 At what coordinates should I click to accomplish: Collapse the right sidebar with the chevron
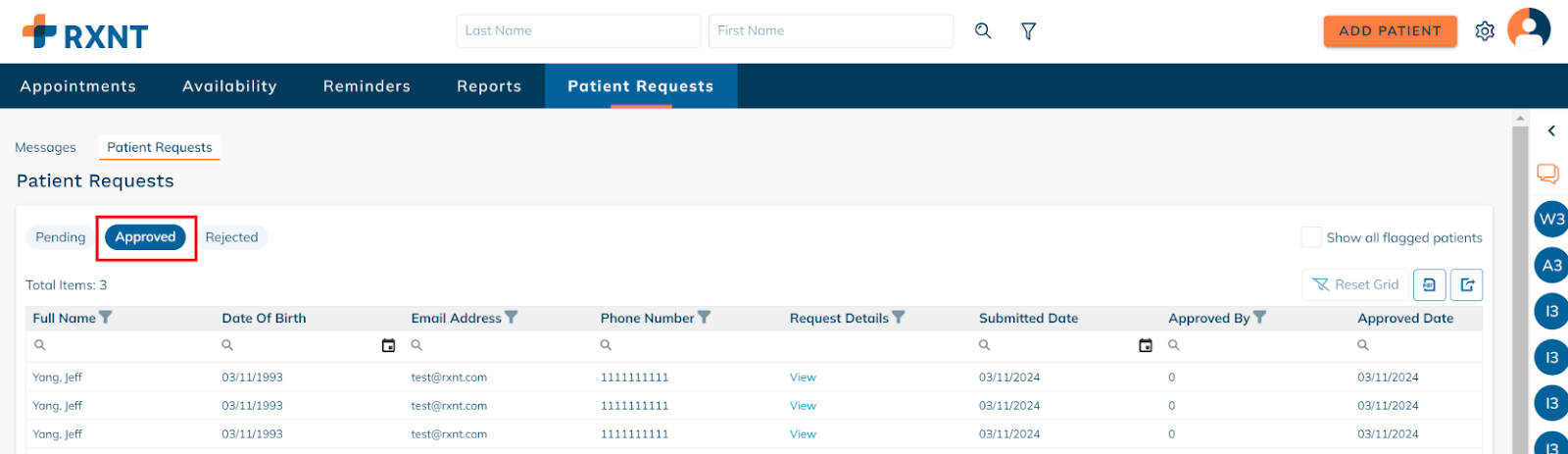pos(1551,130)
